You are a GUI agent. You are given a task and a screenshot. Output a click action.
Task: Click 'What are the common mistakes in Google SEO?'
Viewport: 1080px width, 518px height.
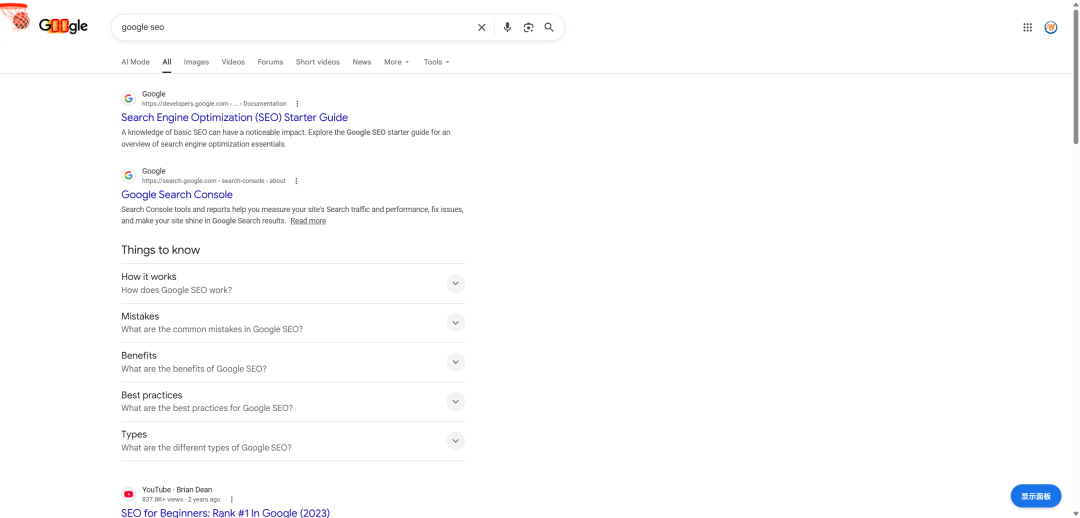pos(212,329)
